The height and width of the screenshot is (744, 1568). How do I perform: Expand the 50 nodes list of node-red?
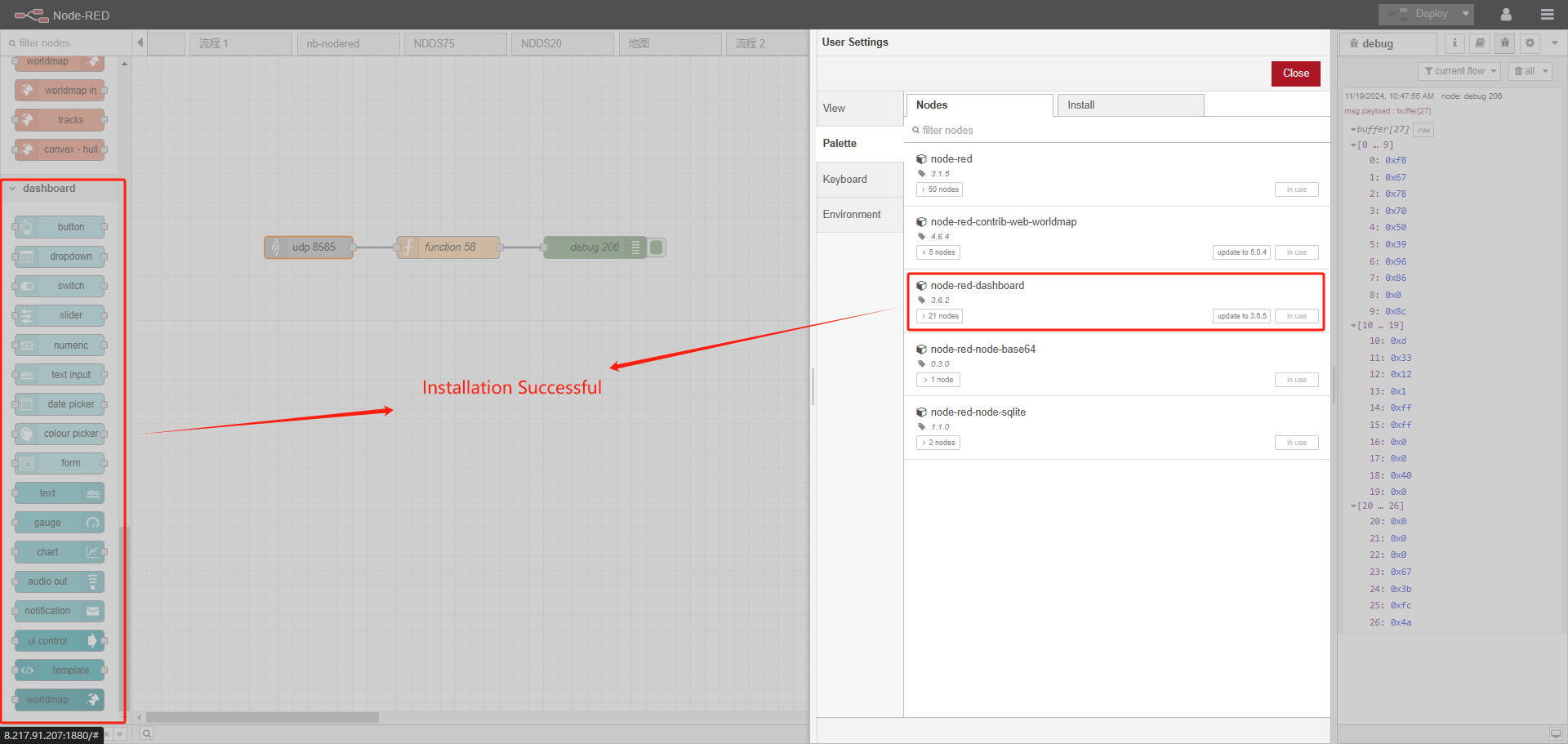coord(940,189)
